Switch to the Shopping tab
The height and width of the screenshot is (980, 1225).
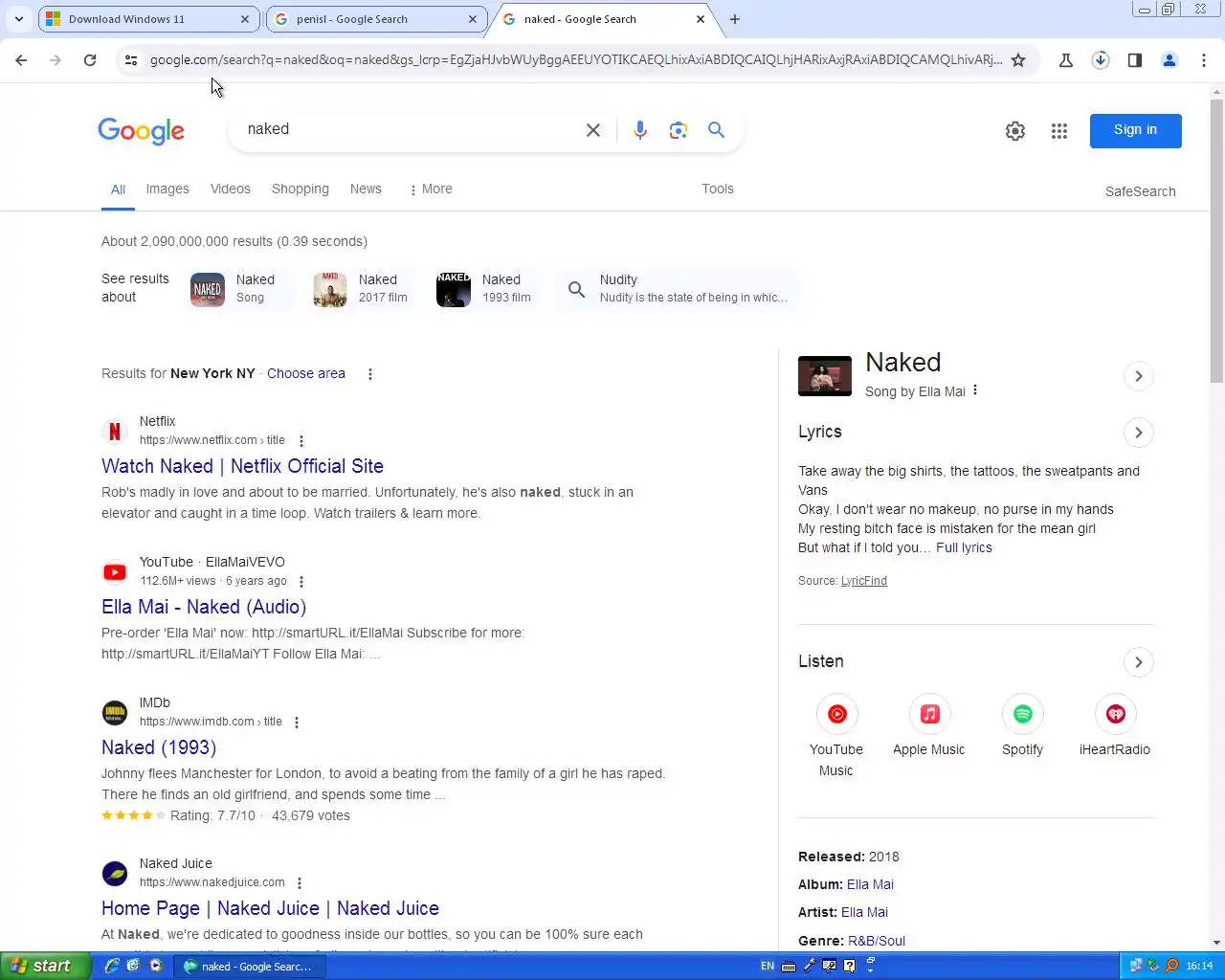pos(301,189)
